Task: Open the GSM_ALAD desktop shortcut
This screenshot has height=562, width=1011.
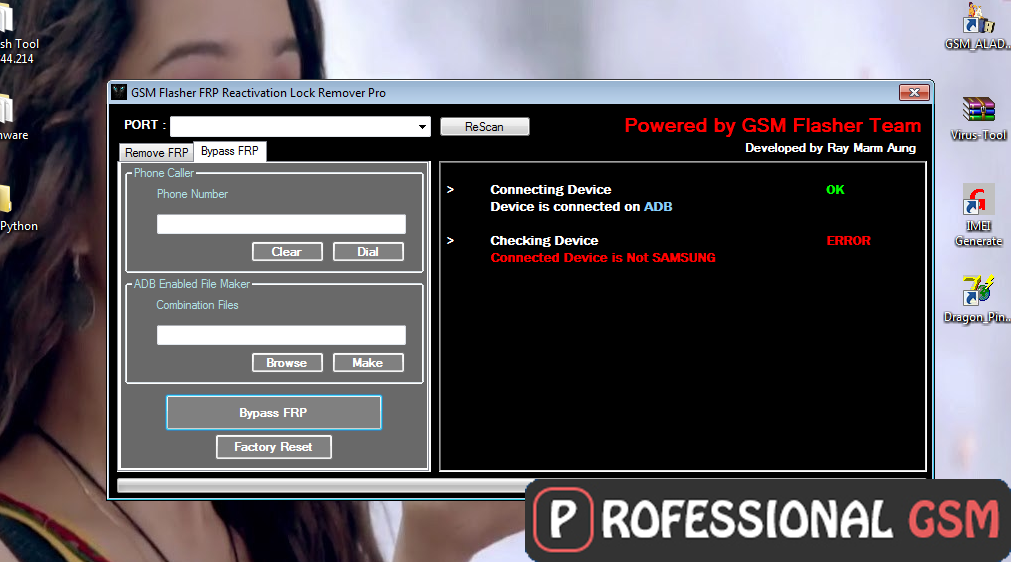Action: (978, 26)
